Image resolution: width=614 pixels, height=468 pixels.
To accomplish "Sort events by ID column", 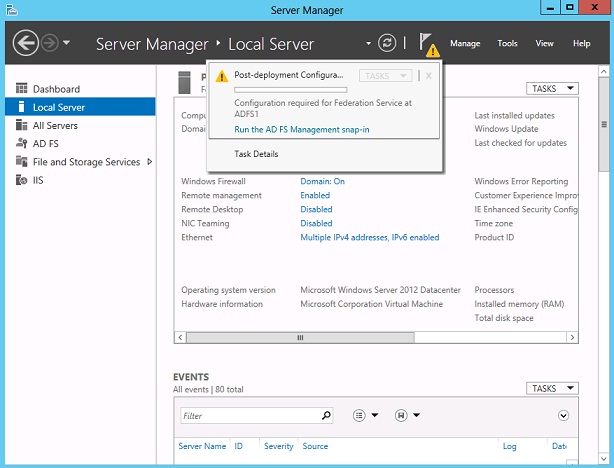I will (238, 446).
